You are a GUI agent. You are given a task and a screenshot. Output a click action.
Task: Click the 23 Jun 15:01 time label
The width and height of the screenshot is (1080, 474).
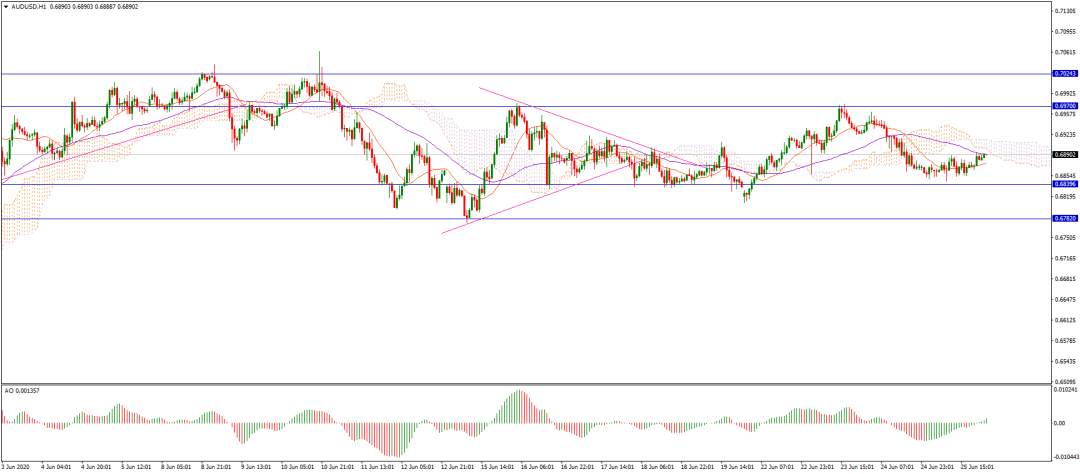click(858, 466)
